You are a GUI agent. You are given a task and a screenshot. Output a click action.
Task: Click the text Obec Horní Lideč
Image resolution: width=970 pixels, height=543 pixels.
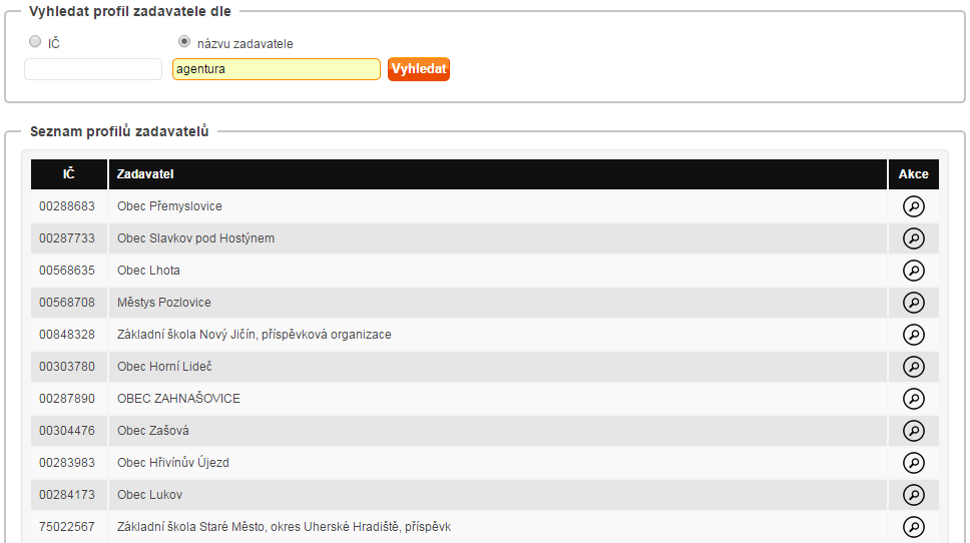165,367
